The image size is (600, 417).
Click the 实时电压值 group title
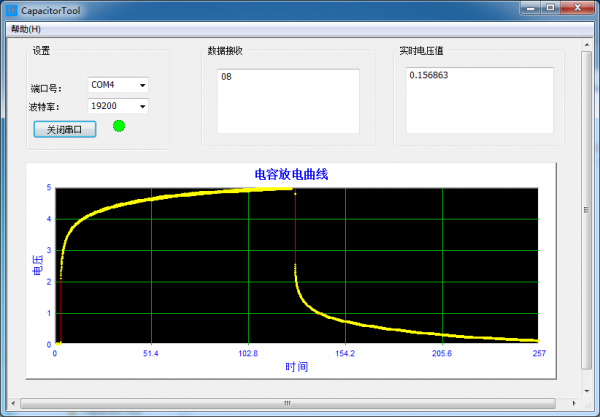tap(421, 50)
